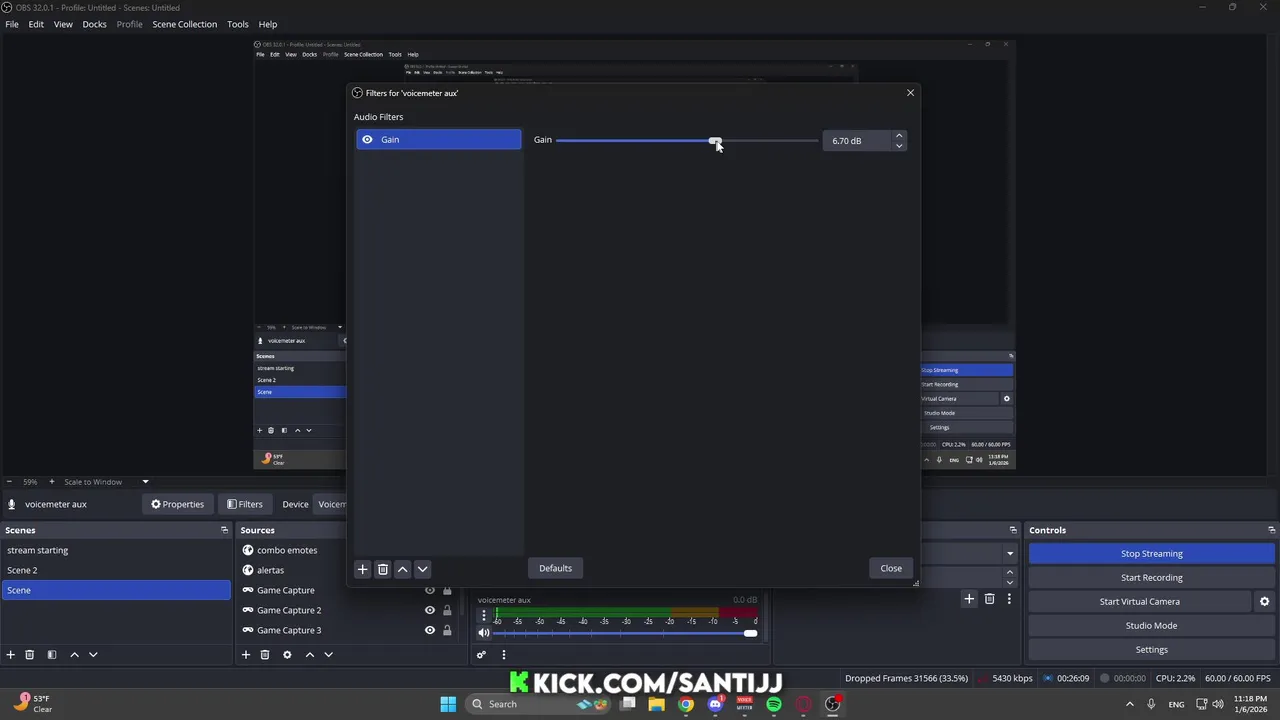Image resolution: width=1280 pixels, height=720 pixels.
Task: Remove scene transition with trash icon
Action: click(x=989, y=599)
